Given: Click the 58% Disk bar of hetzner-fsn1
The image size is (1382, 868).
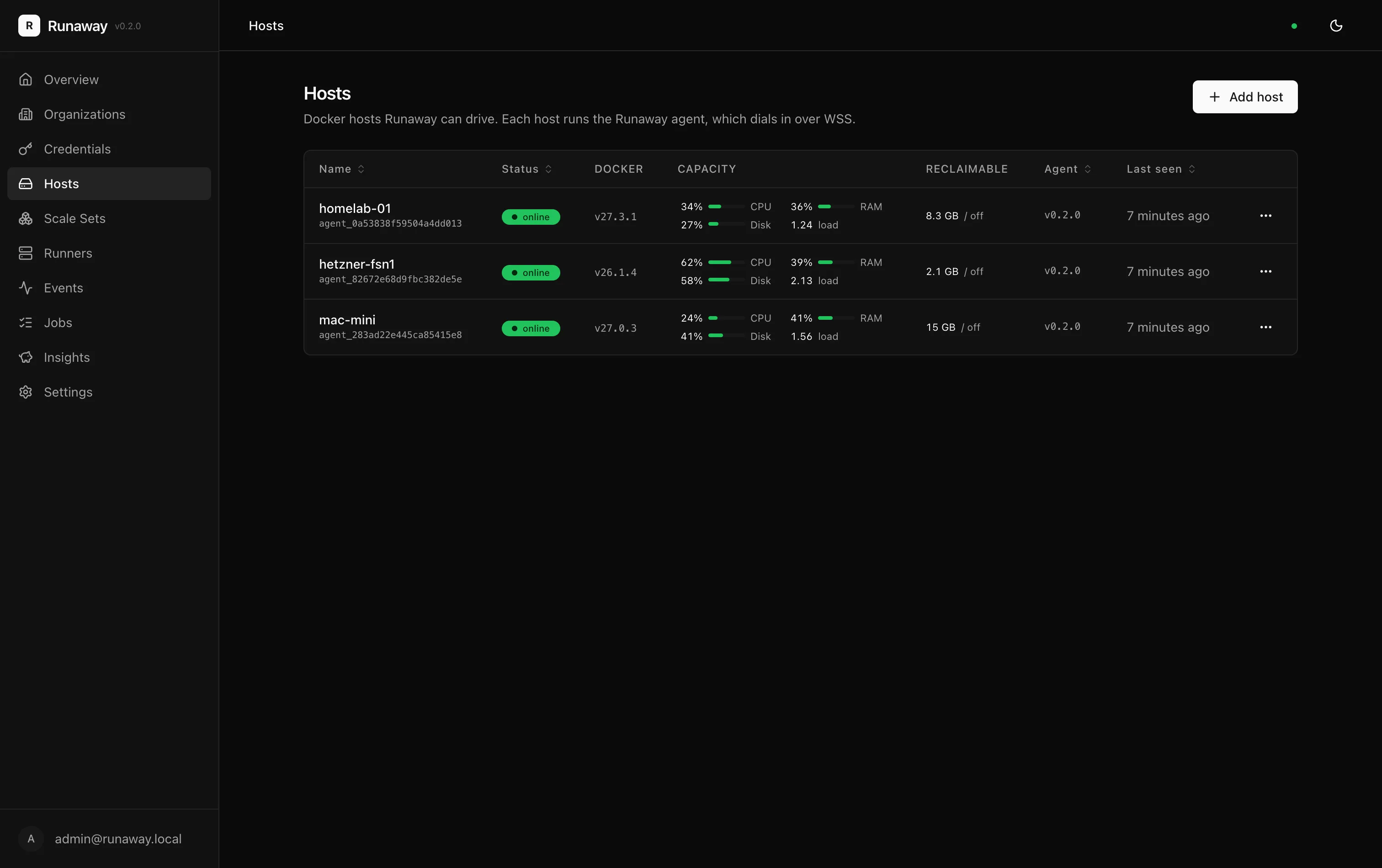Looking at the screenshot, I should point(726,281).
